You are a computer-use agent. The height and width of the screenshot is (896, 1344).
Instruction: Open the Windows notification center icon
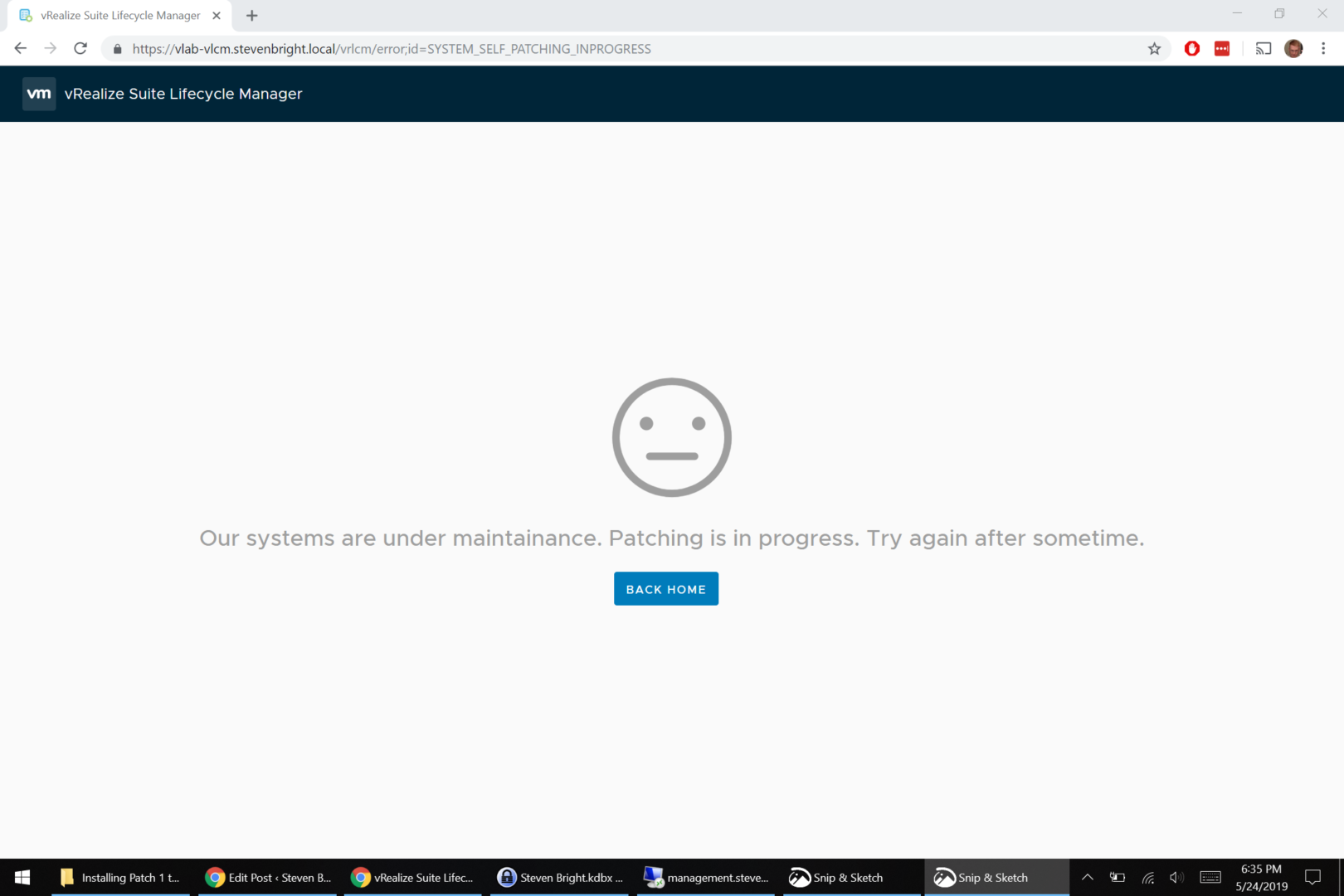[1312, 877]
